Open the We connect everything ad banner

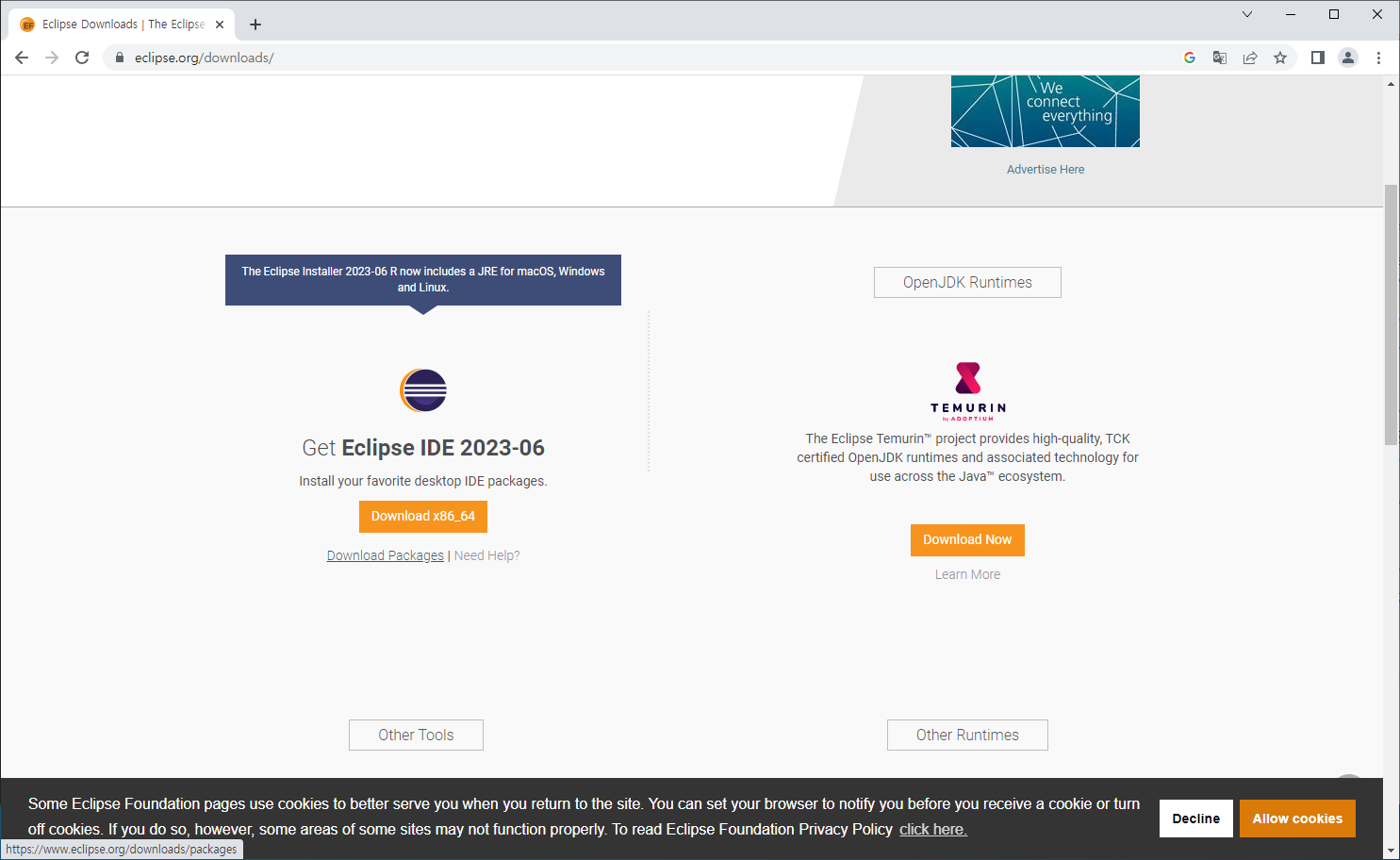tap(1046, 111)
